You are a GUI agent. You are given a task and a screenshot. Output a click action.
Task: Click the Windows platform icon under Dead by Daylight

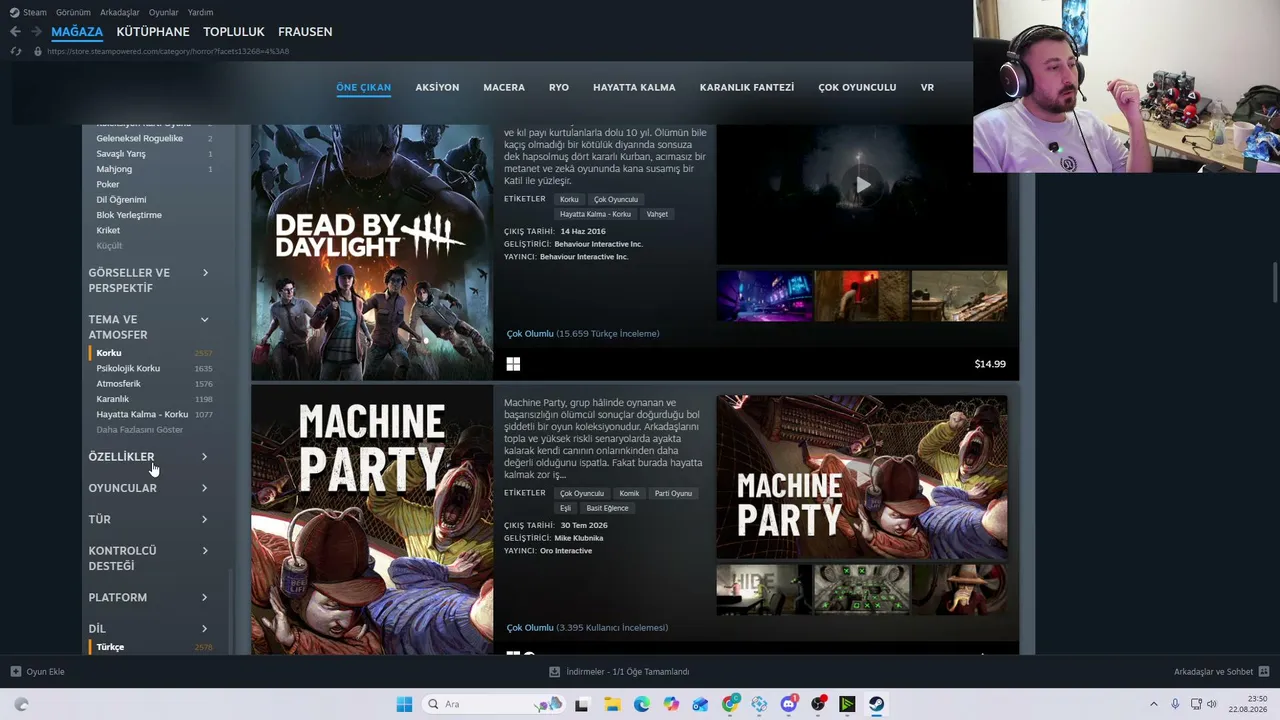pyautogui.click(x=513, y=364)
